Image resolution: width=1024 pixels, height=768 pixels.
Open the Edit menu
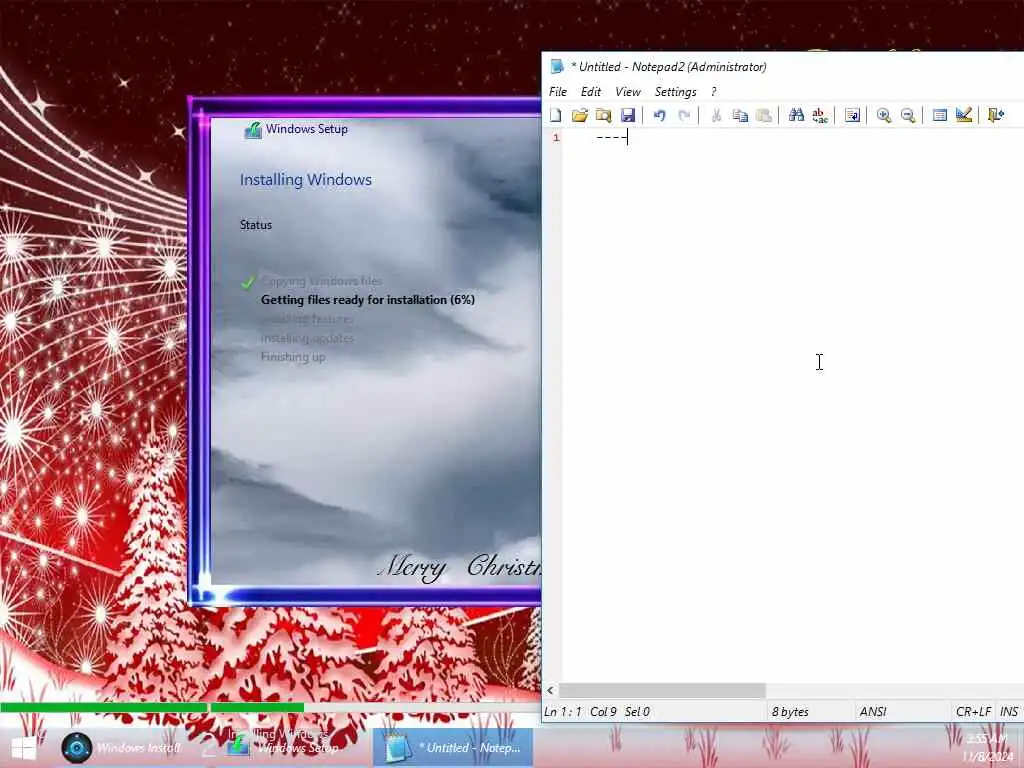pos(590,92)
